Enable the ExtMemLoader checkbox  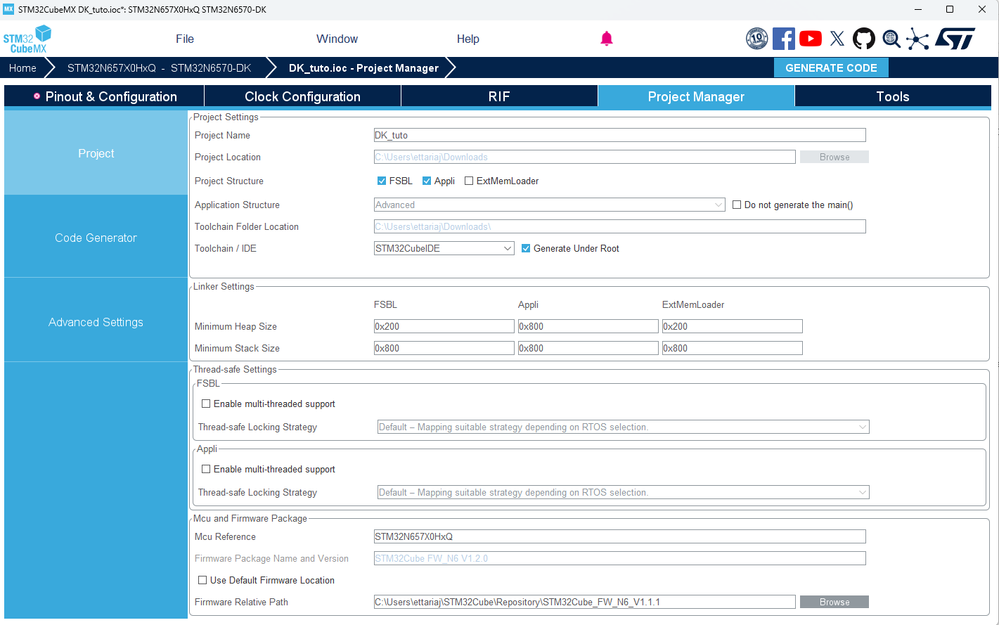click(469, 181)
